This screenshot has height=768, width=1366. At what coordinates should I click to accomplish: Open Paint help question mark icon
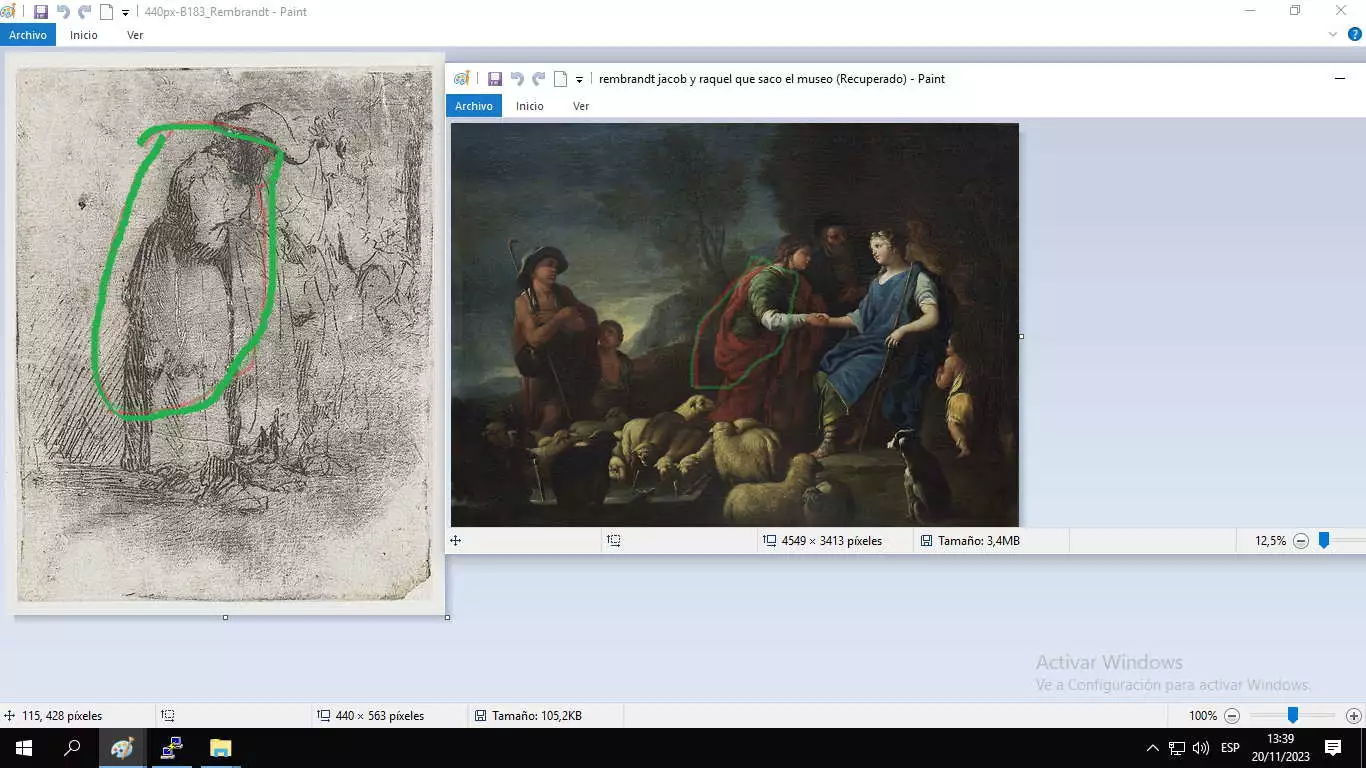(x=1355, y=34)
